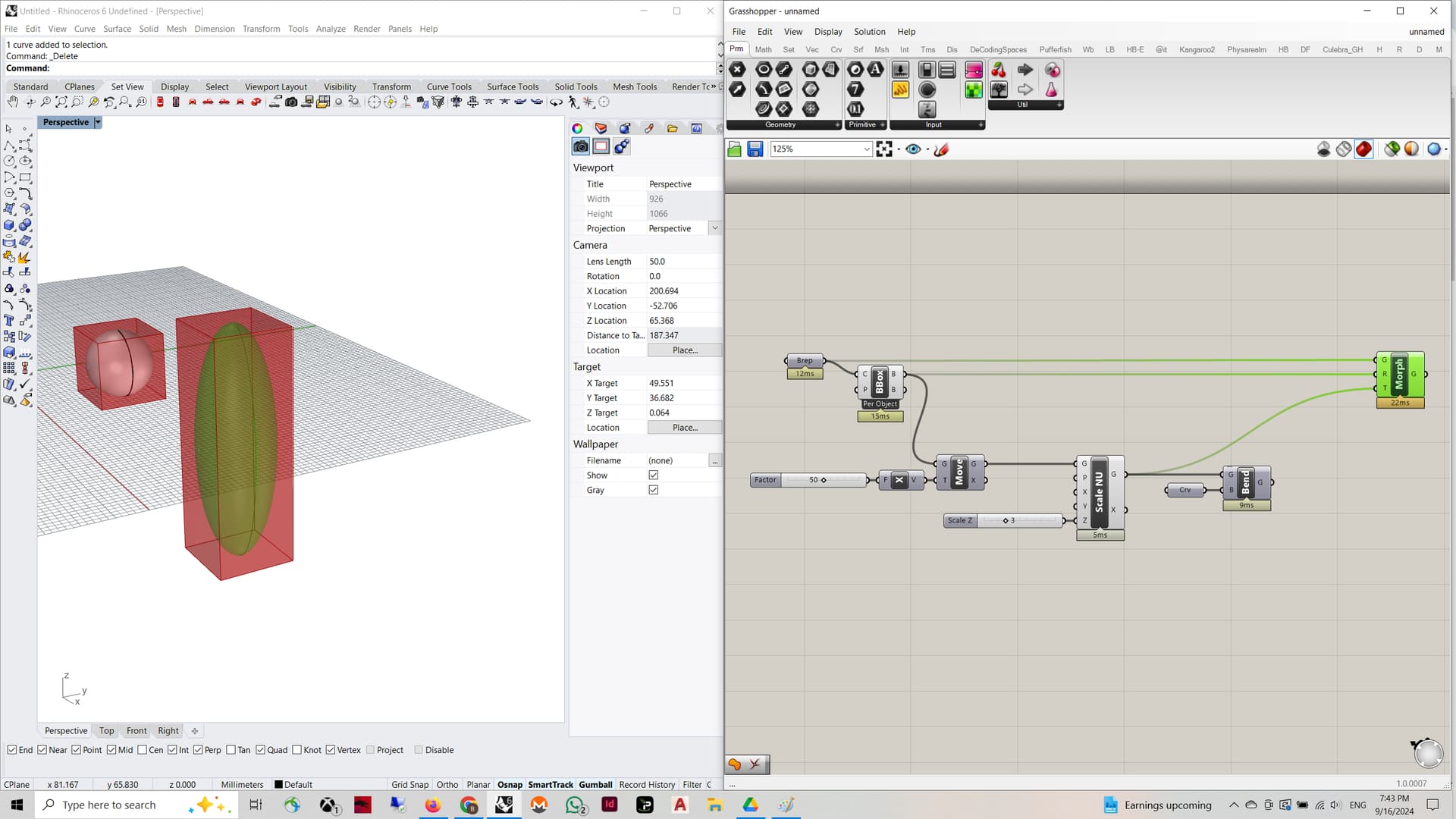Save the definition using the floppy disk icon

pos(755,149)
